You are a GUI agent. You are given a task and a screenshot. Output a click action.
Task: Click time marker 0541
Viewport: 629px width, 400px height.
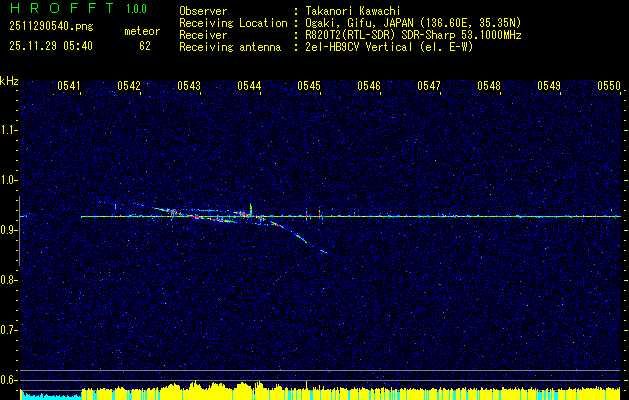[69, 86]
